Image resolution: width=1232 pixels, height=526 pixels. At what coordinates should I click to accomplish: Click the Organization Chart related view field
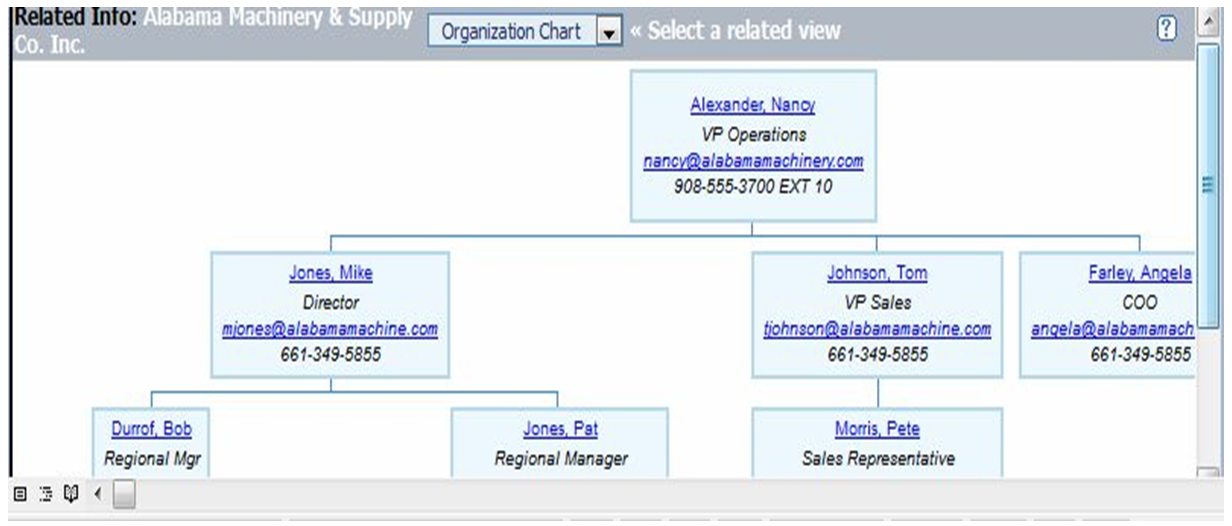525,32
